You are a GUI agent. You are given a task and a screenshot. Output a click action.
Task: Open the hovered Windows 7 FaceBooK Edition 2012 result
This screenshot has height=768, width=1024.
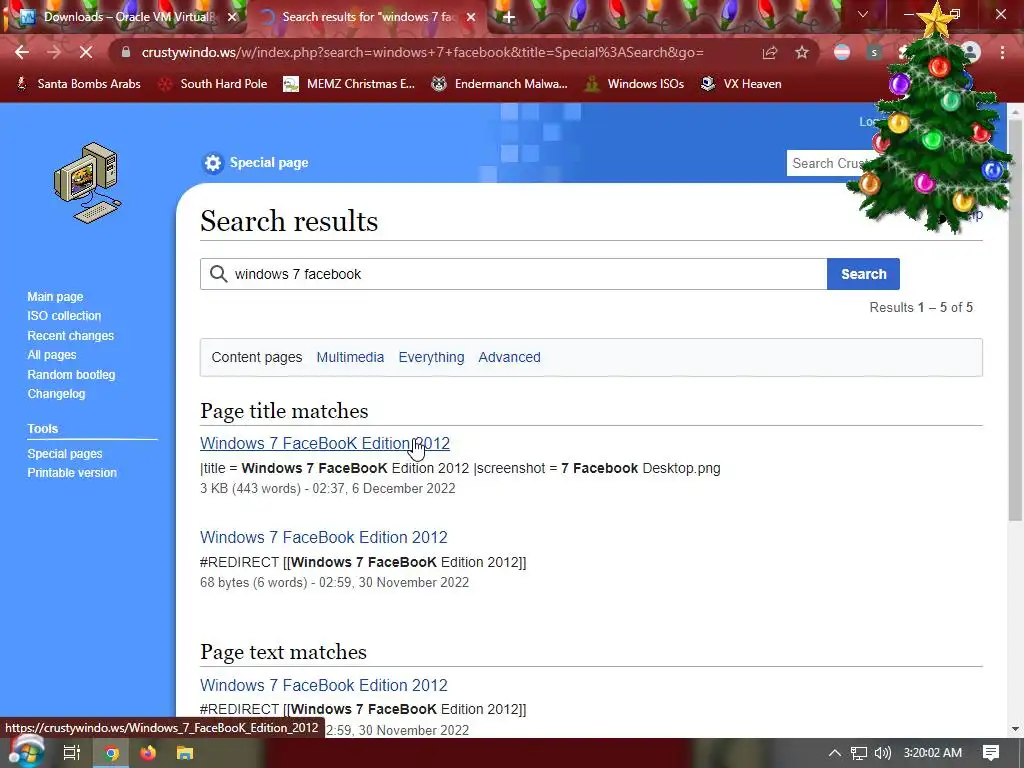325,443
